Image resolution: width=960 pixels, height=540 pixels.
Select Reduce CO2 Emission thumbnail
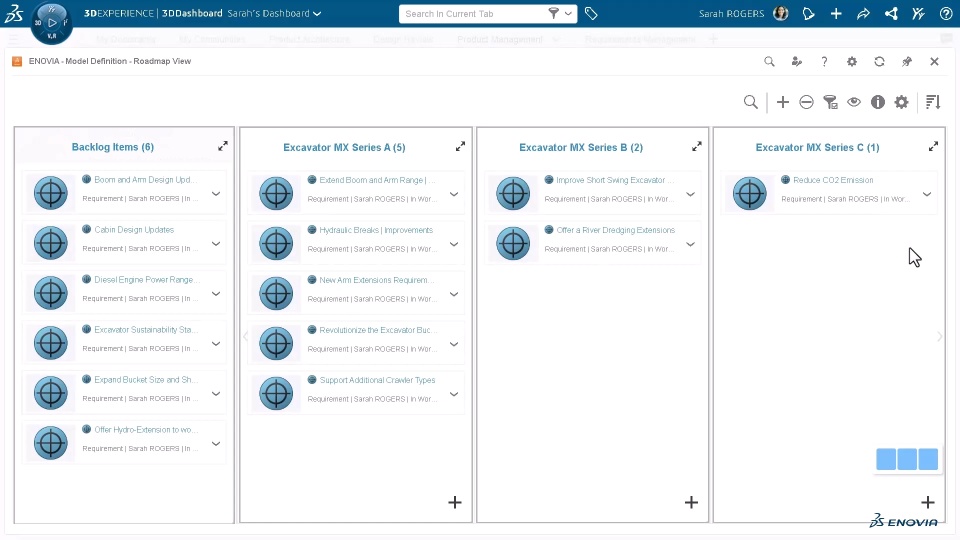pos(749,193)
